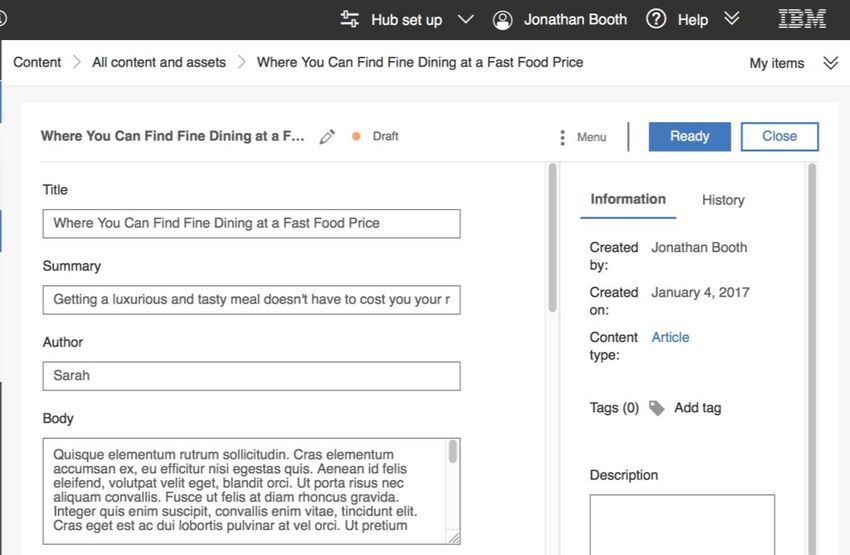Screen dimensions: 850x555
Task: Click the pencil icon to rename title
Action: 327,137
